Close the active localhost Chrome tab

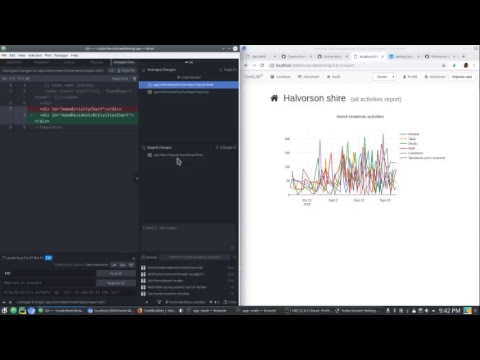click(383, 57)
